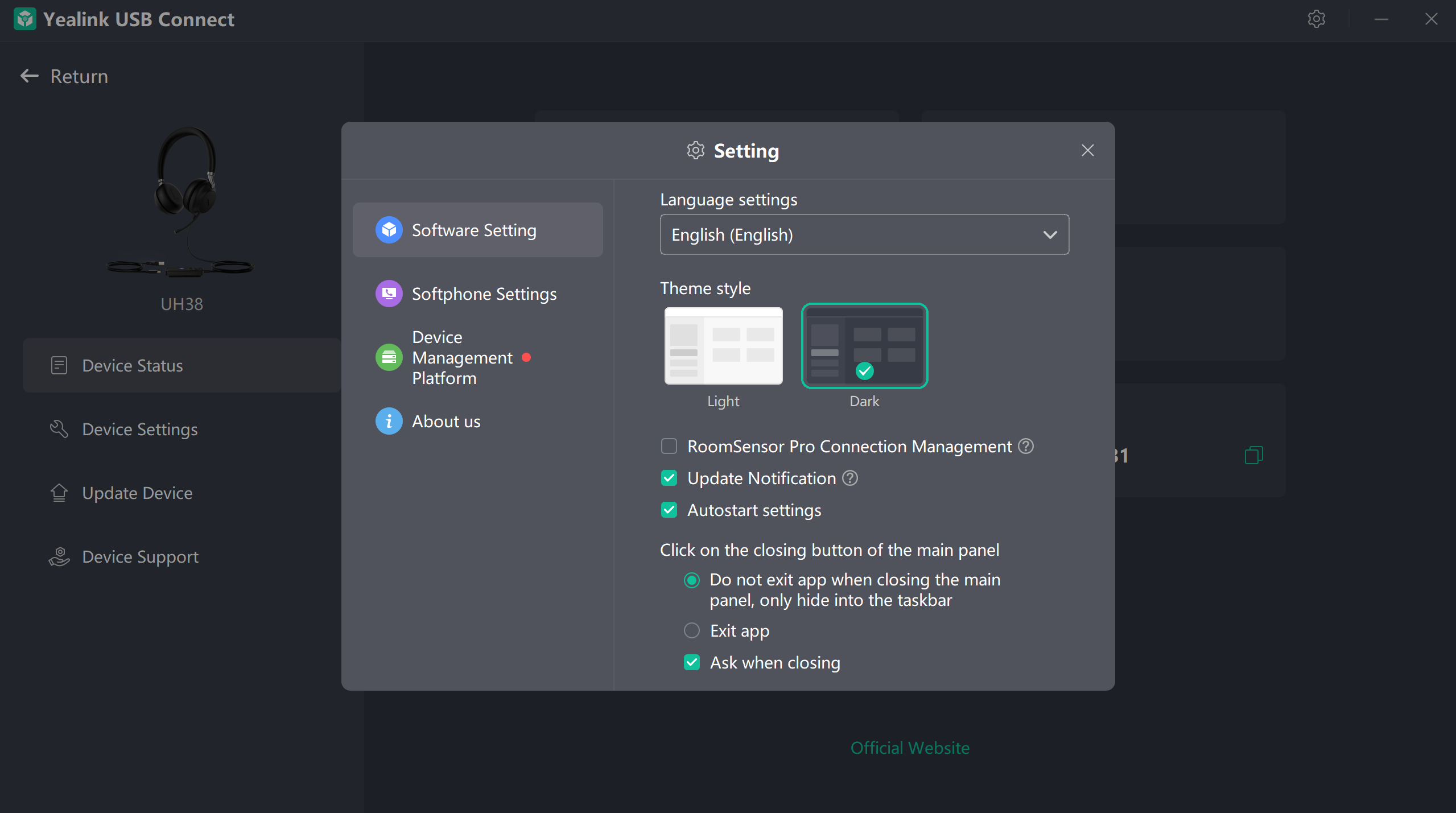Uncheck the Autostart settings checkbox
Image resolution: width=1456 pixels, height=813 pixels.
pyautogui.click(x=669, y=510)
